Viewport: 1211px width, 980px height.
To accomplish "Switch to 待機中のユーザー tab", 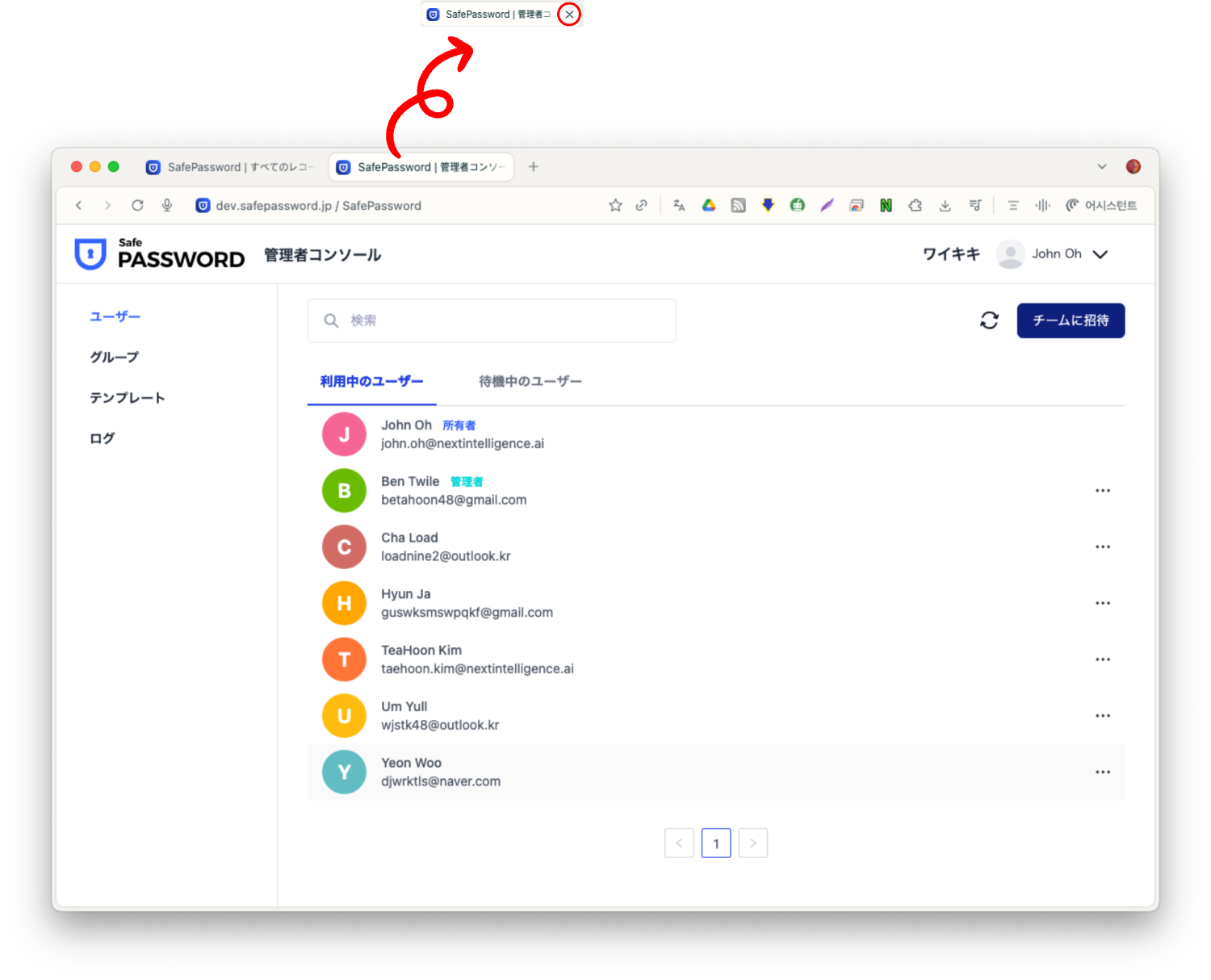I will click(x=530, y=381).
